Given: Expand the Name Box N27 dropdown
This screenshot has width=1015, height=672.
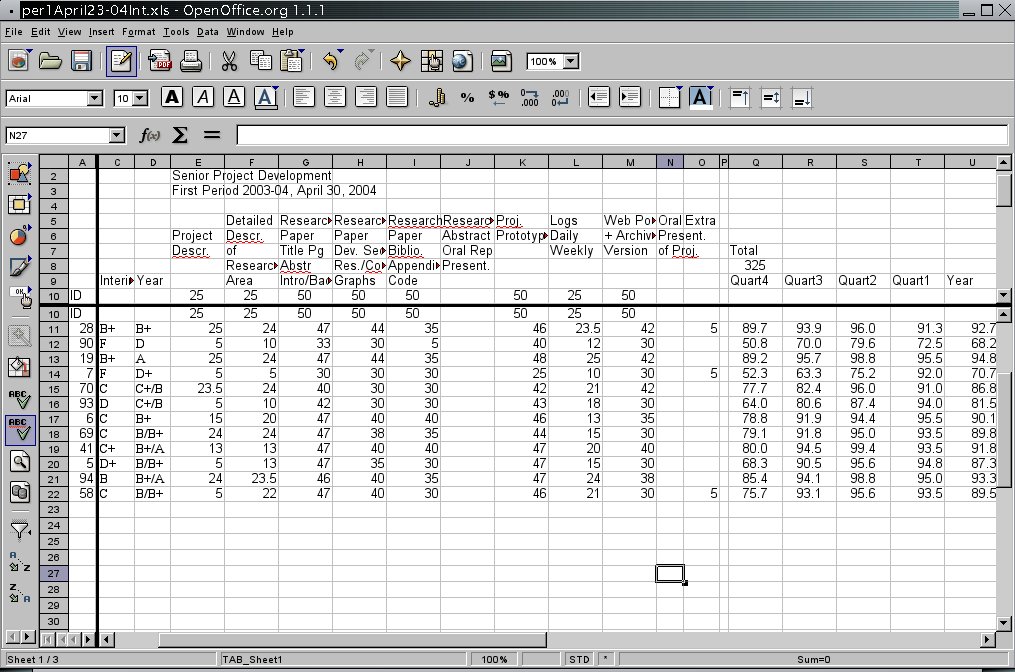Looking at the screenshot, I should pos(117,135).
